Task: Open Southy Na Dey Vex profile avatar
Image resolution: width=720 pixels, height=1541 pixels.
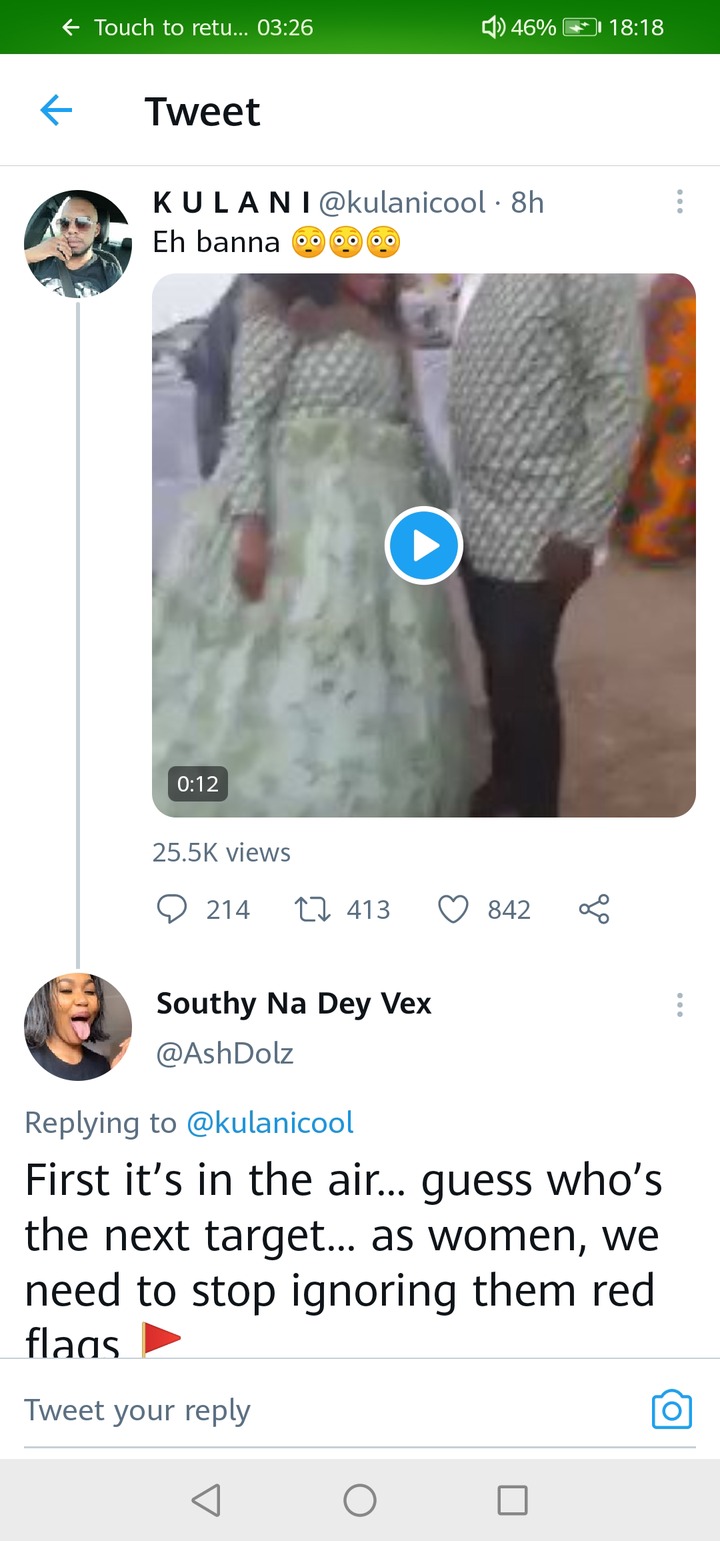Action: [x=78, y=1026]
